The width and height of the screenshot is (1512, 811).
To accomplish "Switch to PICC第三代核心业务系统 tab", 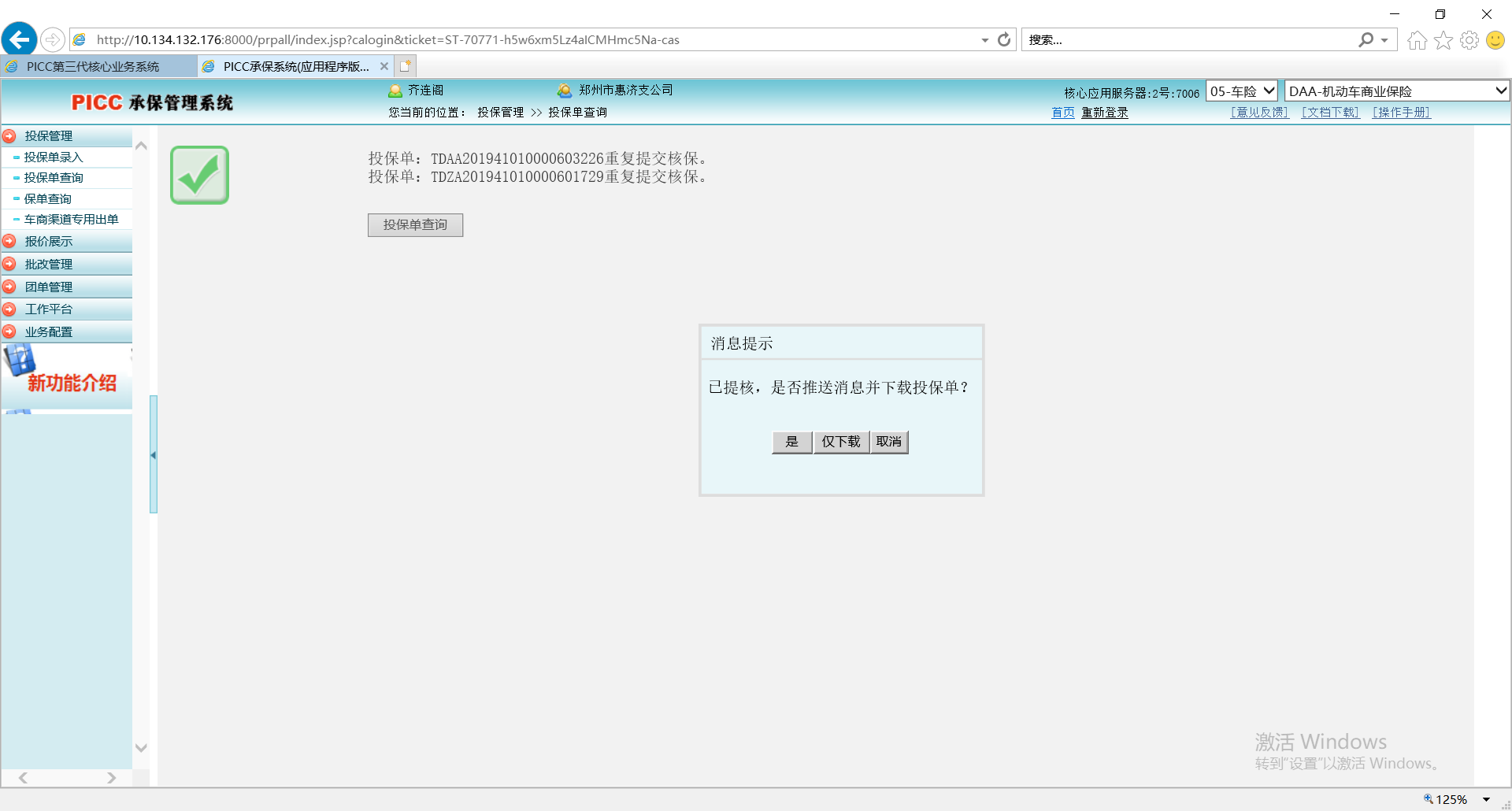I will [93, 67].
